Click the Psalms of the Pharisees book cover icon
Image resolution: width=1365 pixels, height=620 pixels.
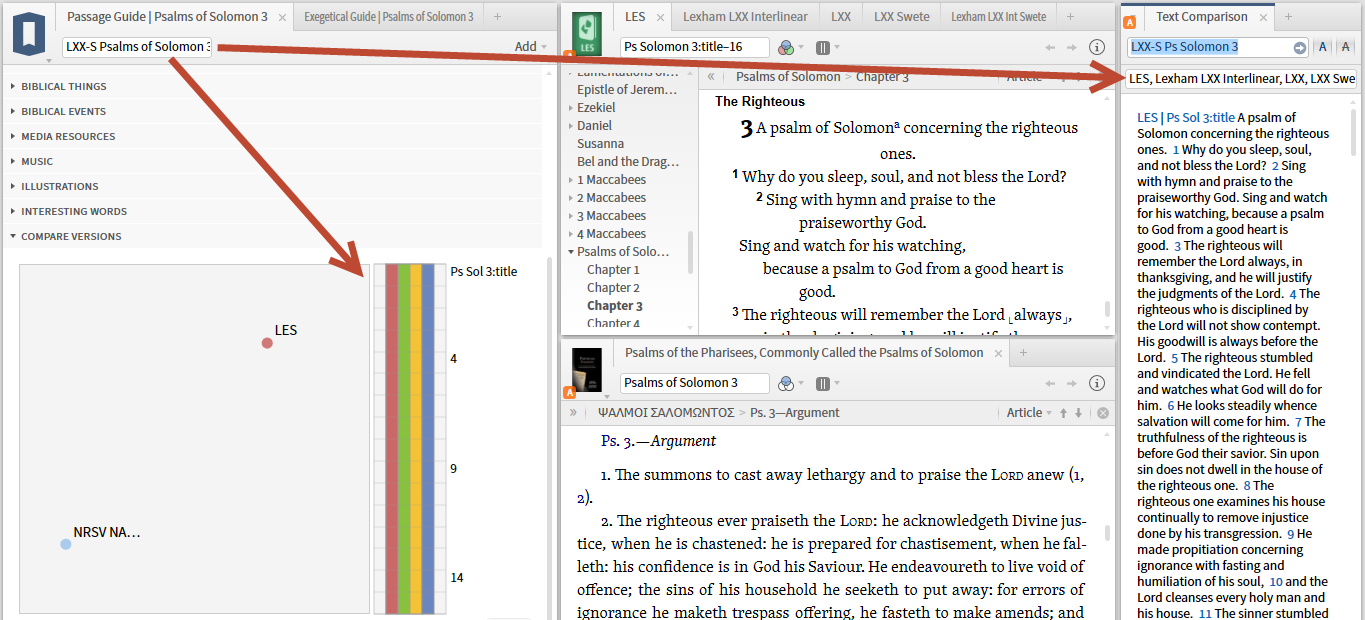click(x=588, y=369)
